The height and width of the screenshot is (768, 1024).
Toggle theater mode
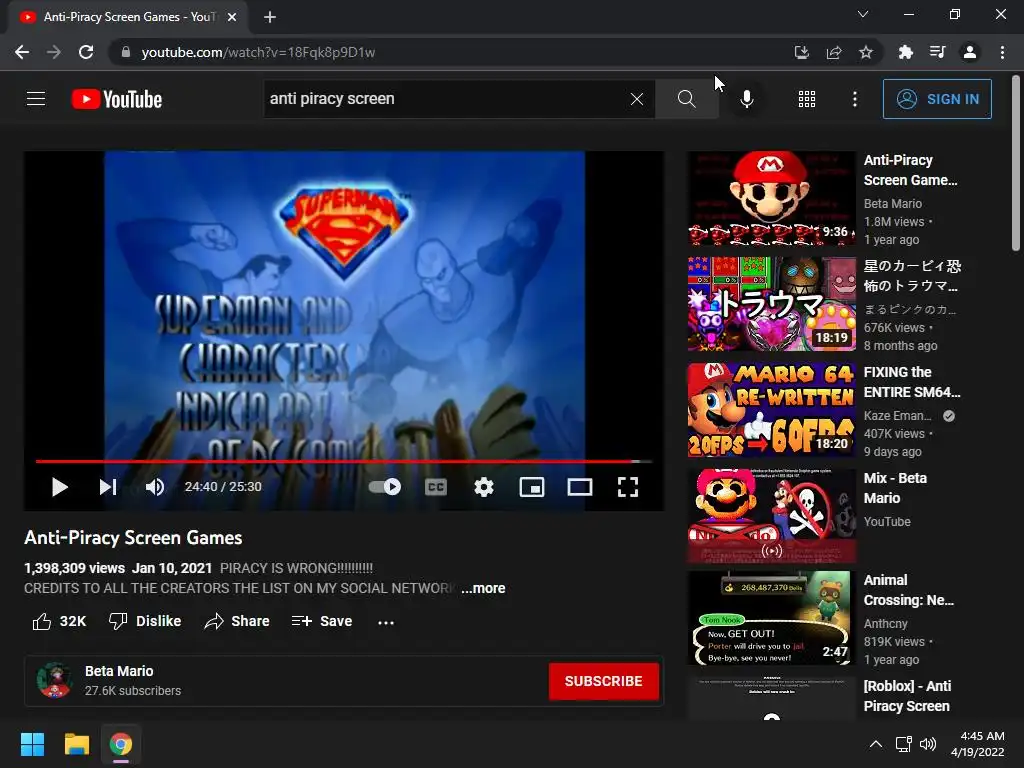pyautogui.click(x=580, y=487)
